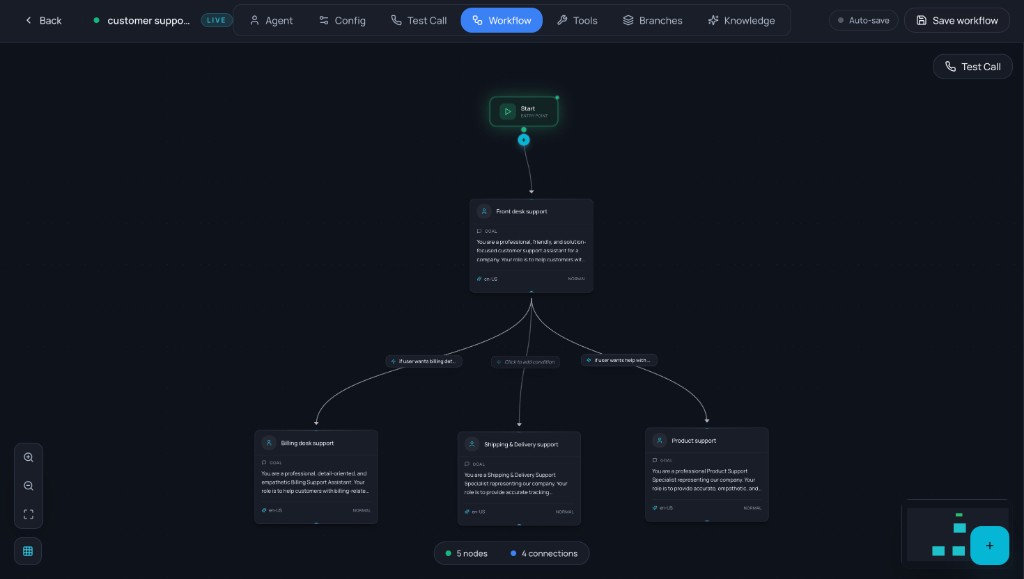Select Click to add condition on middle branch
The image size is (1024, 579).
pos(524,361)
